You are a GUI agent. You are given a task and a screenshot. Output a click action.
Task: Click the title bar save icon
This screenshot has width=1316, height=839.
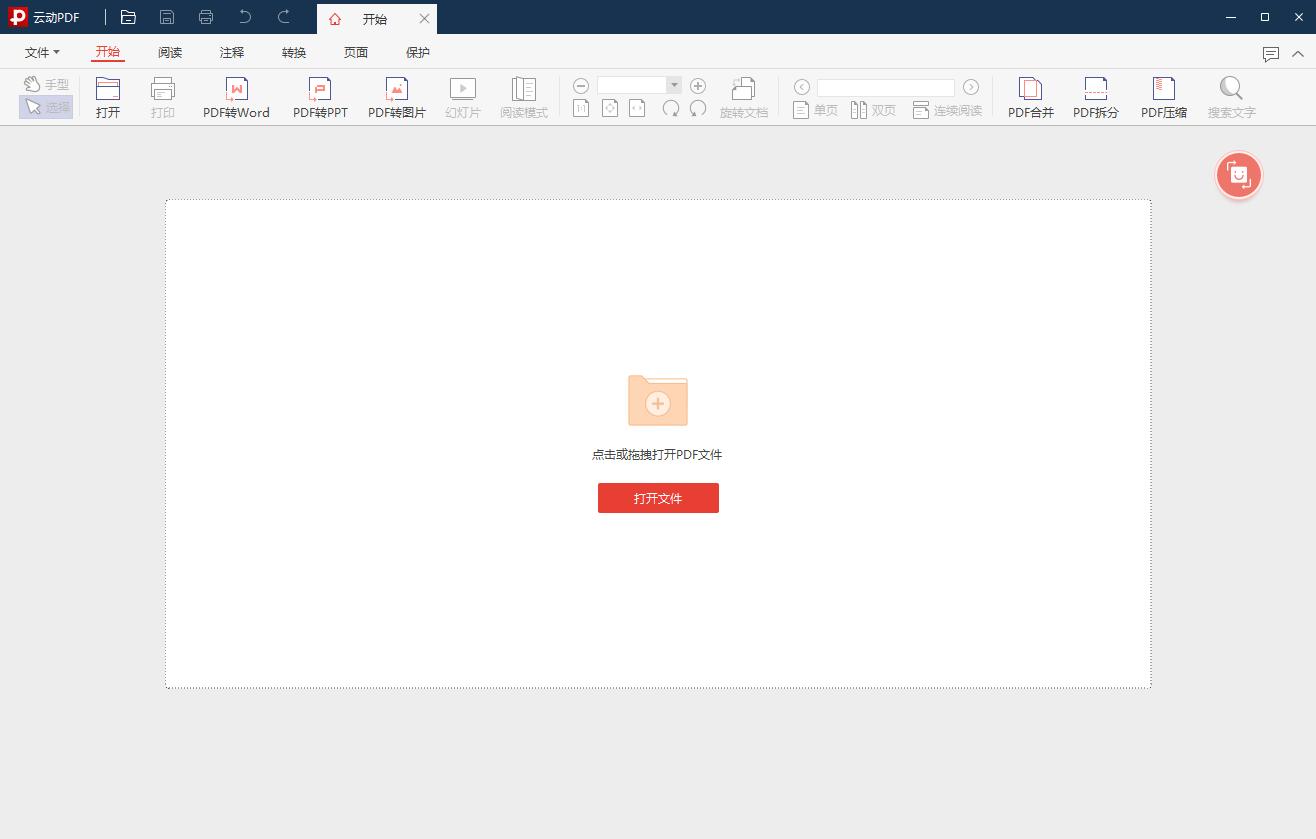167,17
